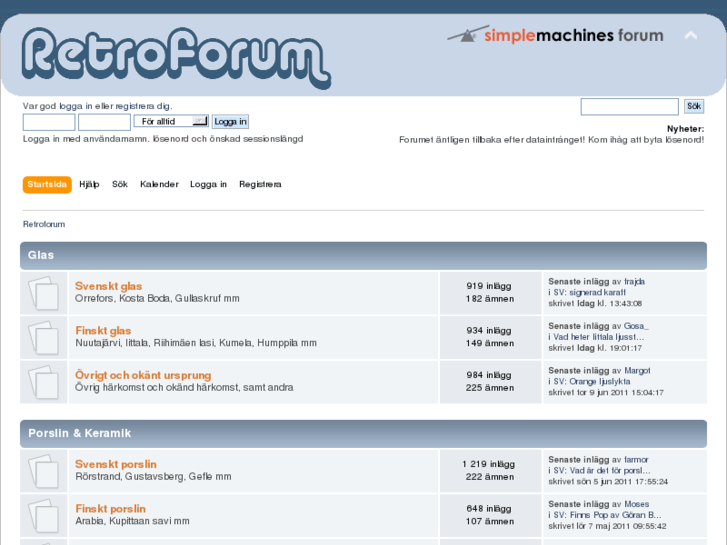Click the board icon next to Finskt glas
The height and width of the screenshot is (545, 727).
tap(44, 337)
